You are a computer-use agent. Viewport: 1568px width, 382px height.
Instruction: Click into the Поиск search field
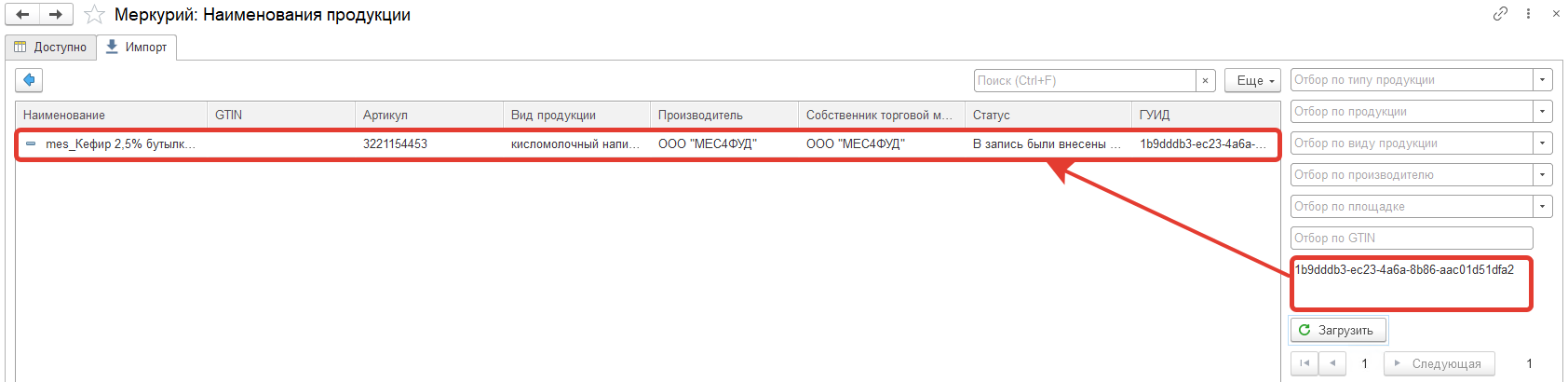pos(1085,81)
